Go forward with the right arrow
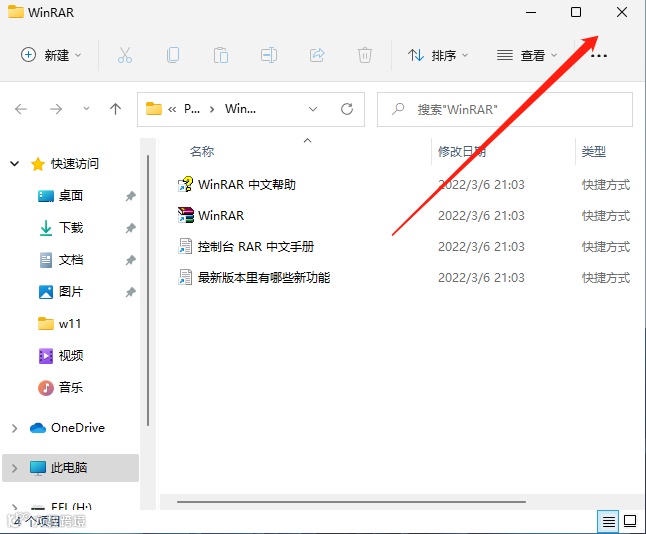Image resolution: width=646 pixels, height=534 pixels. click(x=56, y=109)
